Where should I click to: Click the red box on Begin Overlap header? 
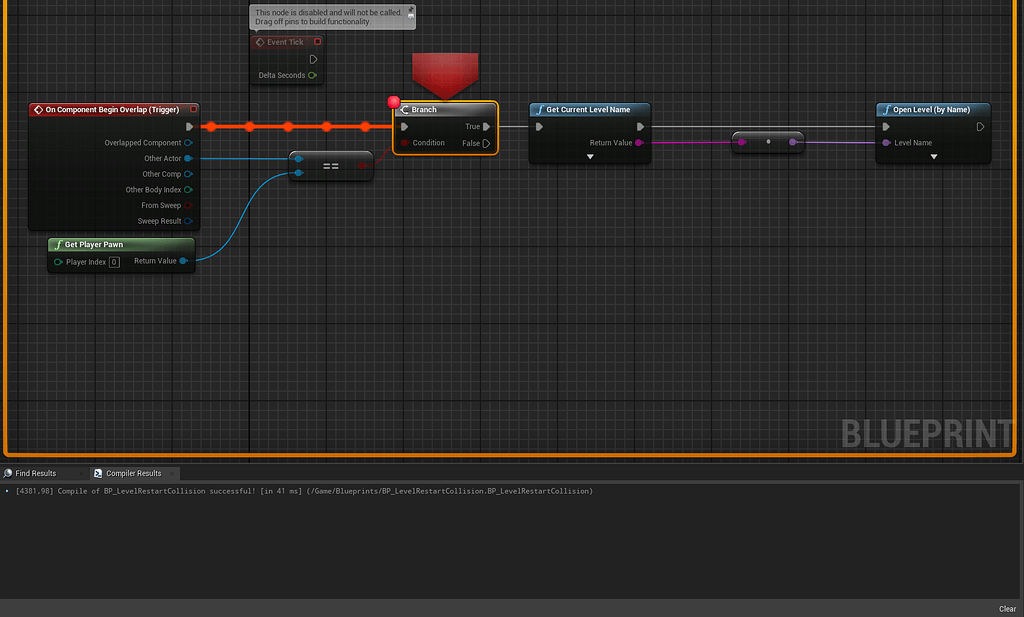(193, 109)
